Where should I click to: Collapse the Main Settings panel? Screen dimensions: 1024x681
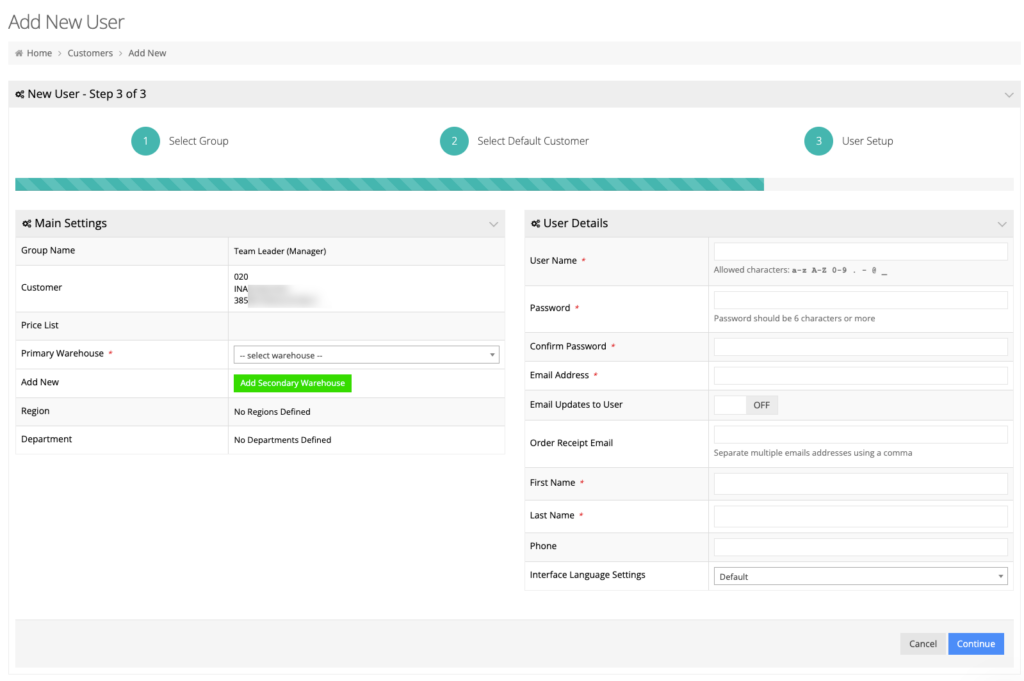493,224
